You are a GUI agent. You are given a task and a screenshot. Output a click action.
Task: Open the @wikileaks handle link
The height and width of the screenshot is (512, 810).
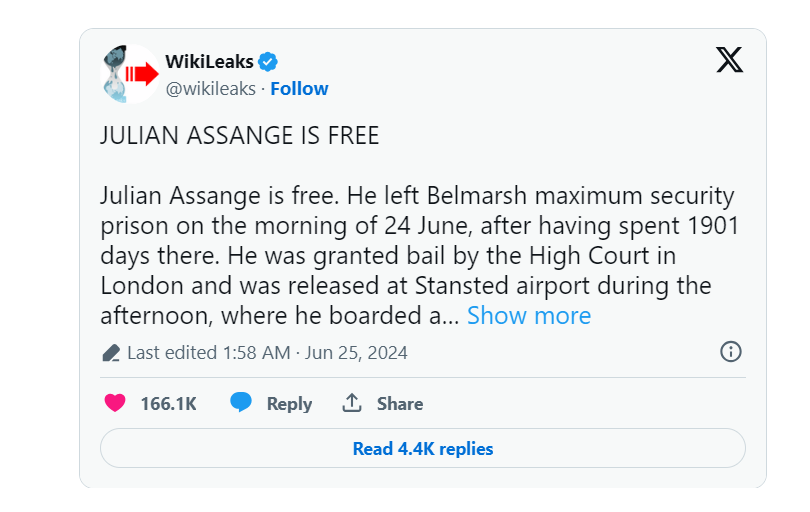(210, 89)
